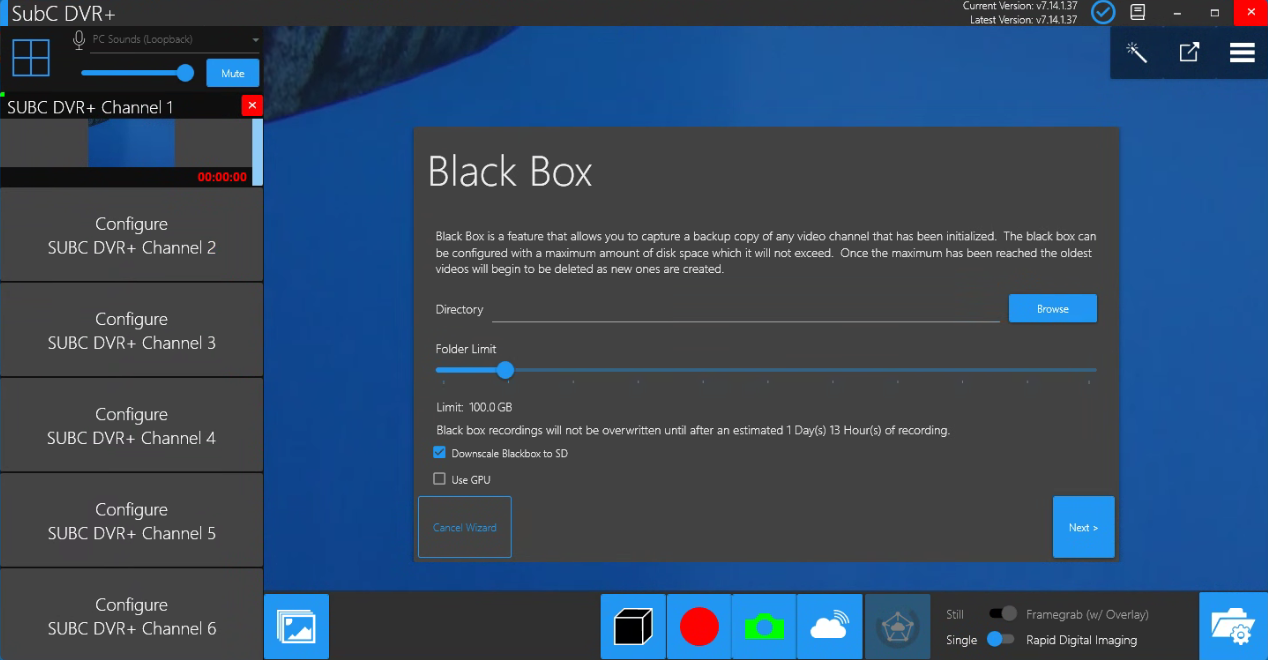
Task: Minimize the SubC DVR+ window
Action: tap(1178, 12)
